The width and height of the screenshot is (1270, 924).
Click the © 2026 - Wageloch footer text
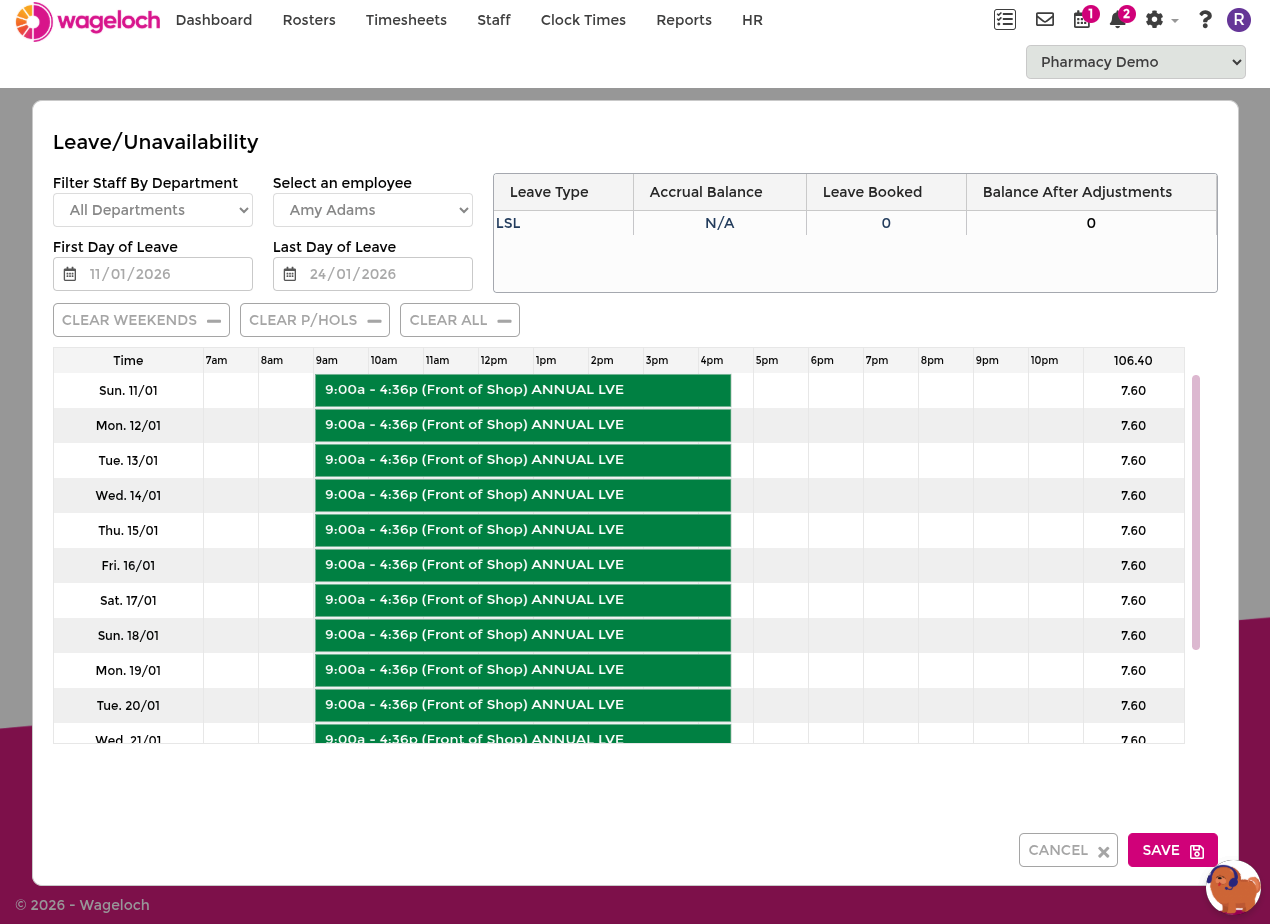(x=82, y=905)
